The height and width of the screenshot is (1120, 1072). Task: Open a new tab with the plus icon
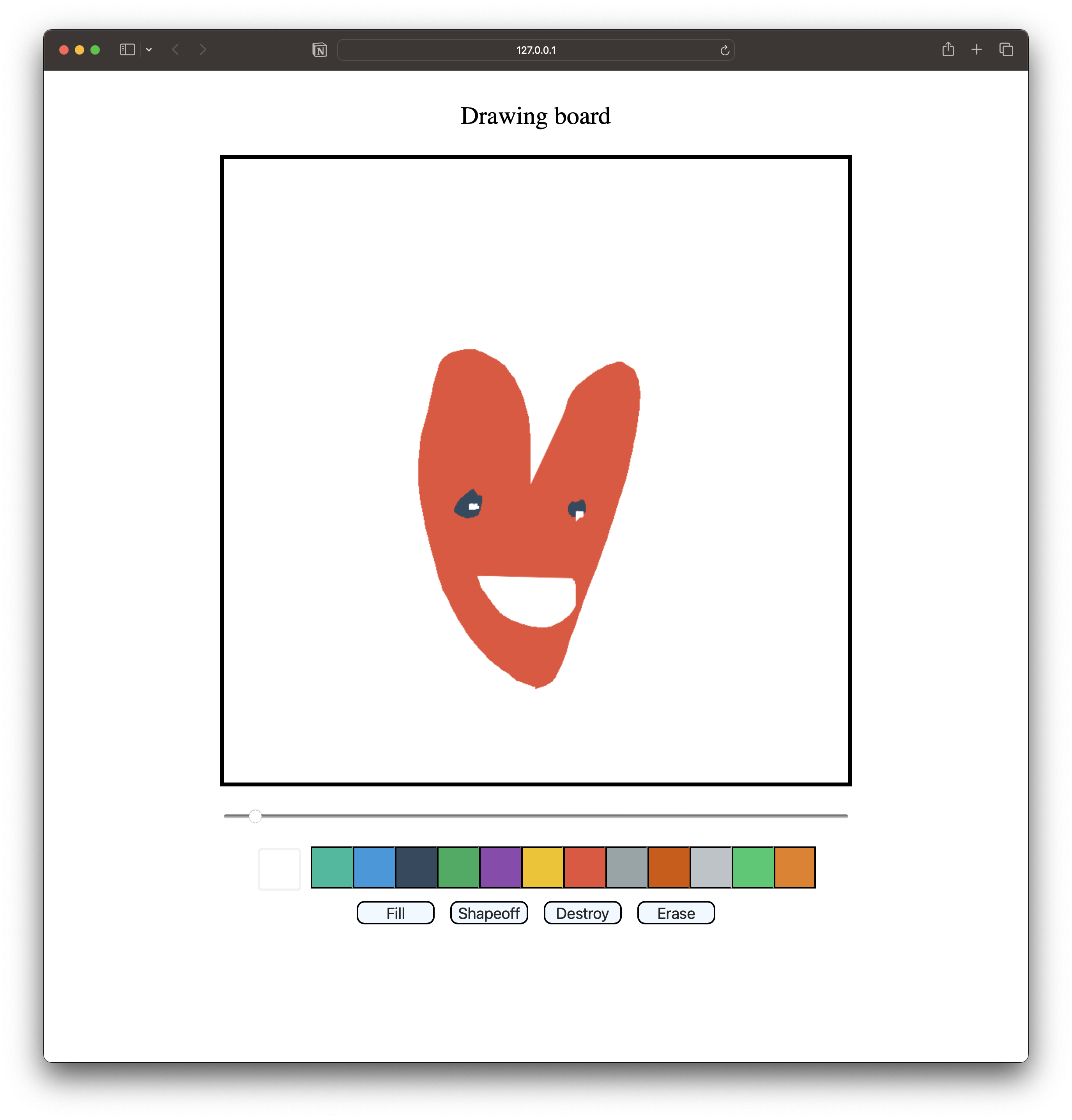tap(976, 50)
